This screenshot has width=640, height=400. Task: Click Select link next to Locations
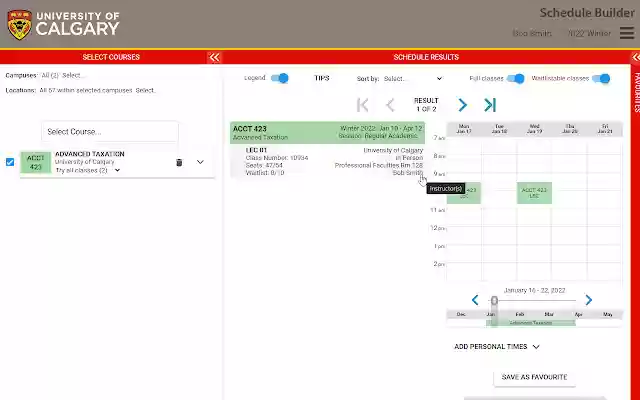pyautogui.click(x=146, y=90)
